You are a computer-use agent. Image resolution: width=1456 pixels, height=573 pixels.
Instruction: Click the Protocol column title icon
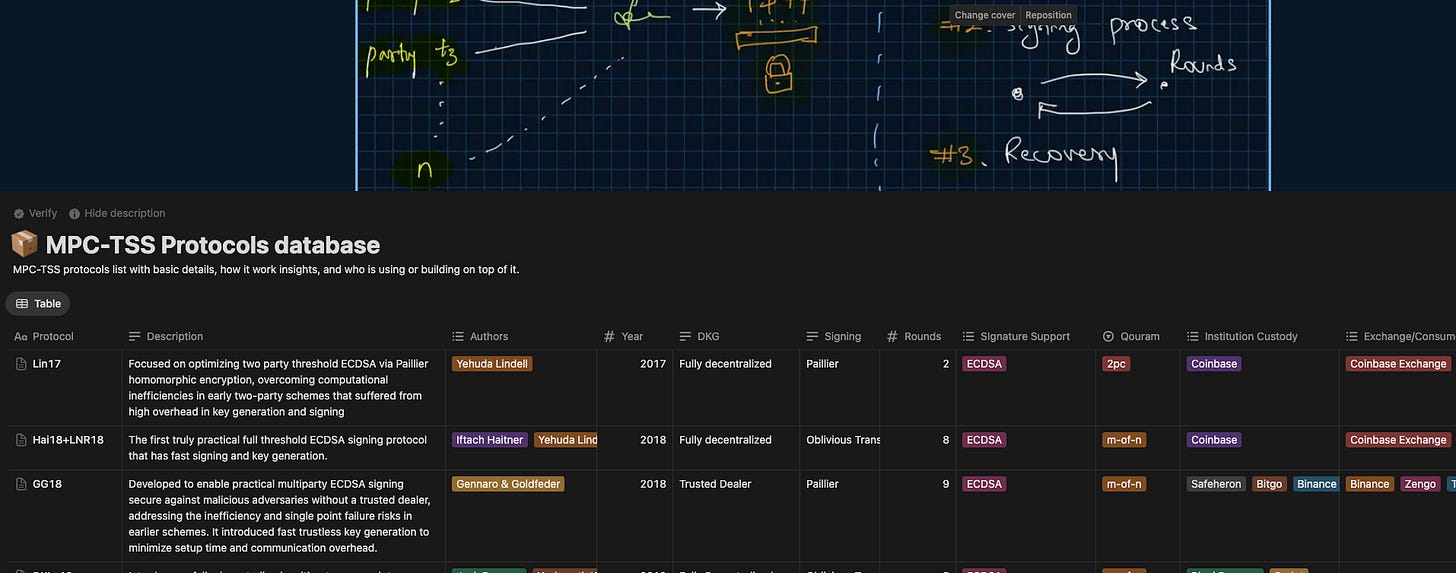click(21, 337)
